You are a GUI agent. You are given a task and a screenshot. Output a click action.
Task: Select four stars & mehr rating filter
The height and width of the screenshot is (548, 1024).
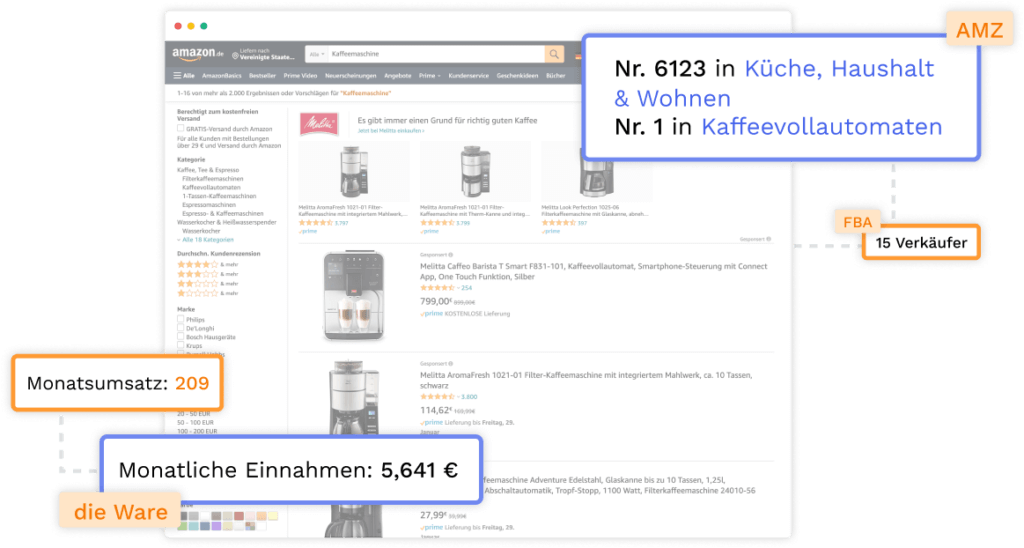coord(208,265)
